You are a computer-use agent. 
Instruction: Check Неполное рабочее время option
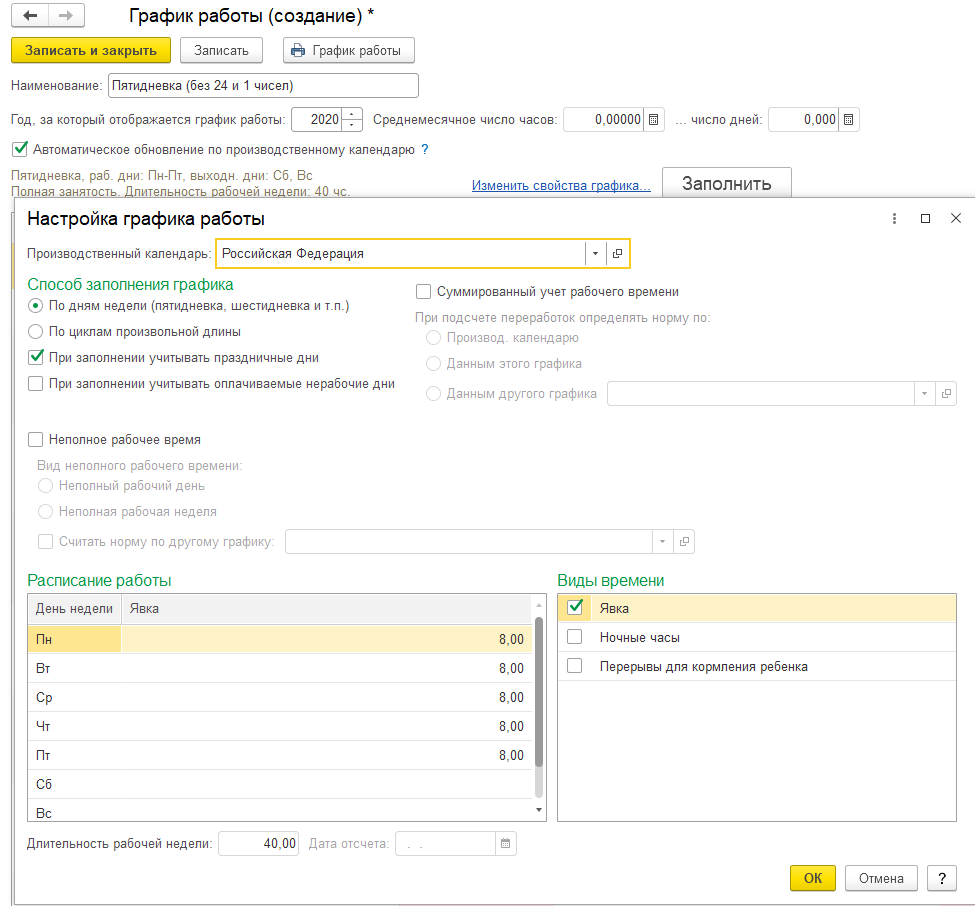click(x=37, y=439)
